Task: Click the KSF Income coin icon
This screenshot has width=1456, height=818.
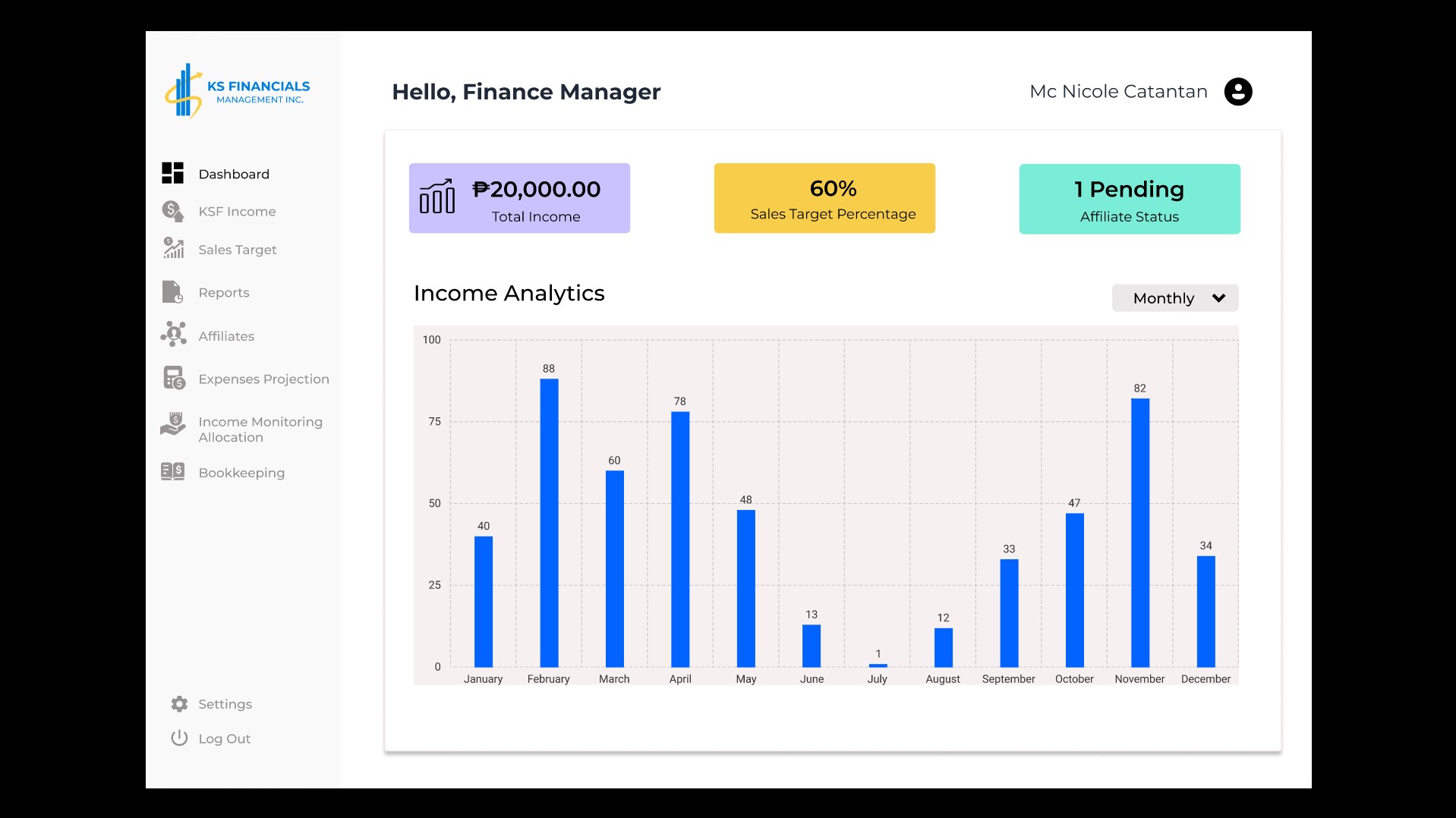Action: 172,211
